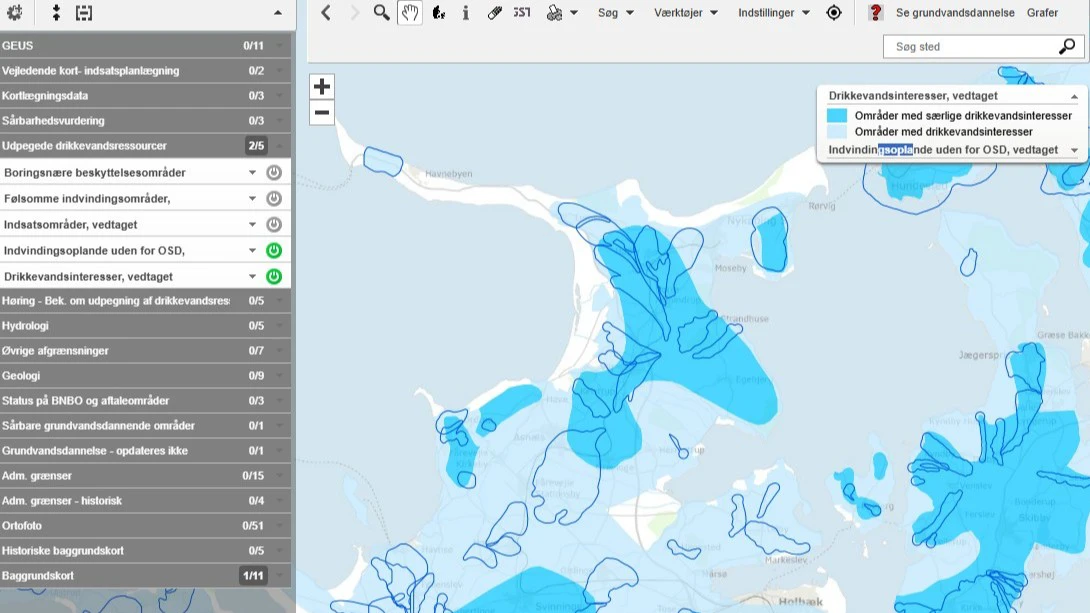
Task: Activate the hand pan tool
Action: [x=409, y=13]
